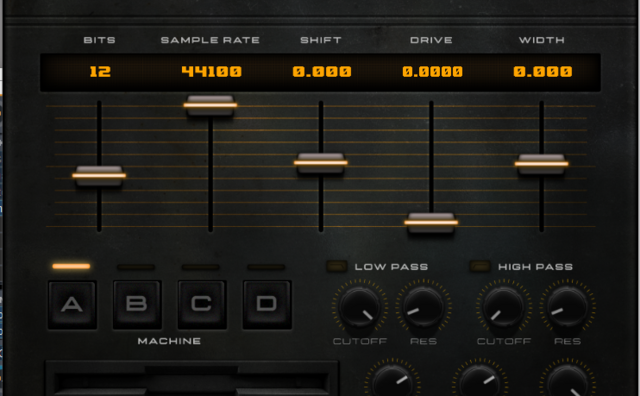Enable the Low Pass filter toggle
The image size is (640, 396).
point(337,266)
